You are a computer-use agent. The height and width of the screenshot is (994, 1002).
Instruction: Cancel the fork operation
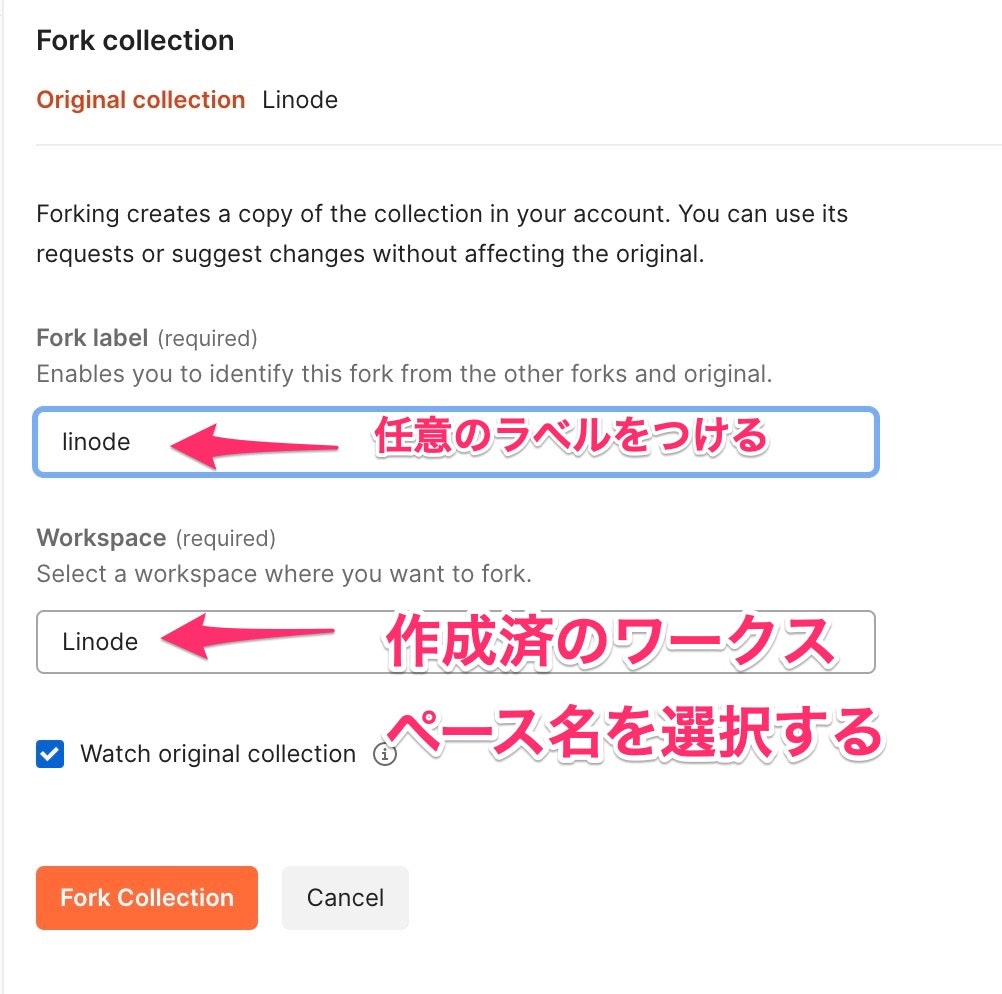(345, 897)
